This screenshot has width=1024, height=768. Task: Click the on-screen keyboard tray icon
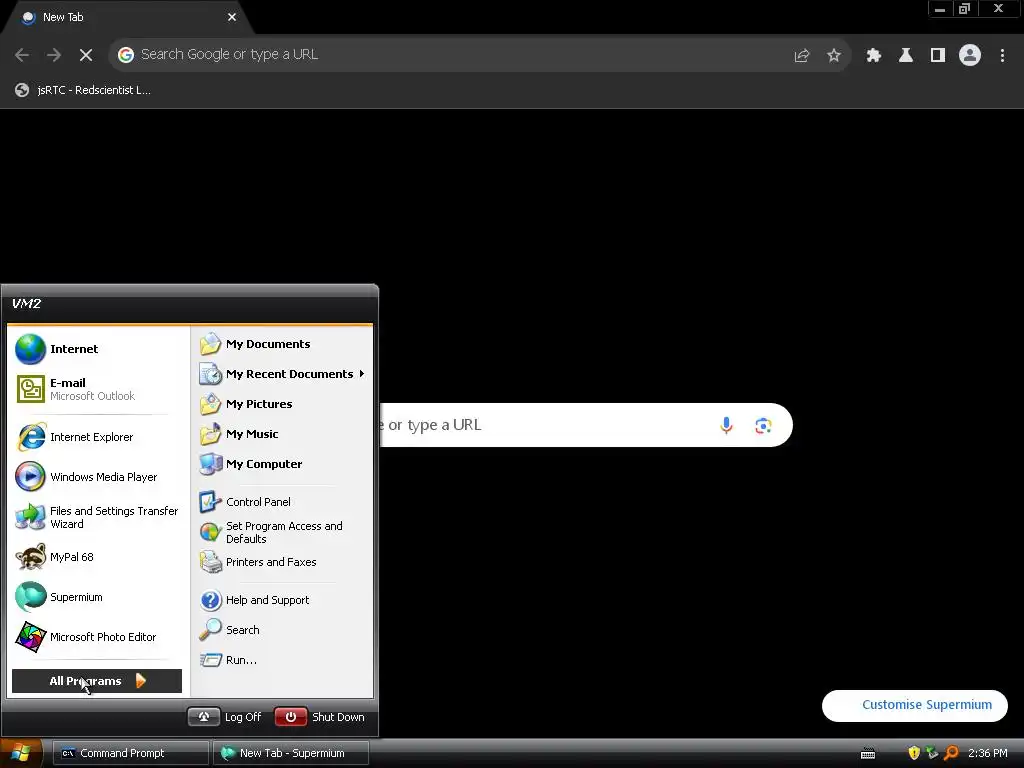868,754
